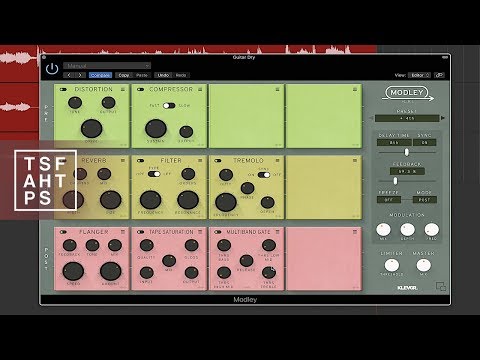
Task: Open the Multiband Gate module menu icon
Action: coord(277,232)
